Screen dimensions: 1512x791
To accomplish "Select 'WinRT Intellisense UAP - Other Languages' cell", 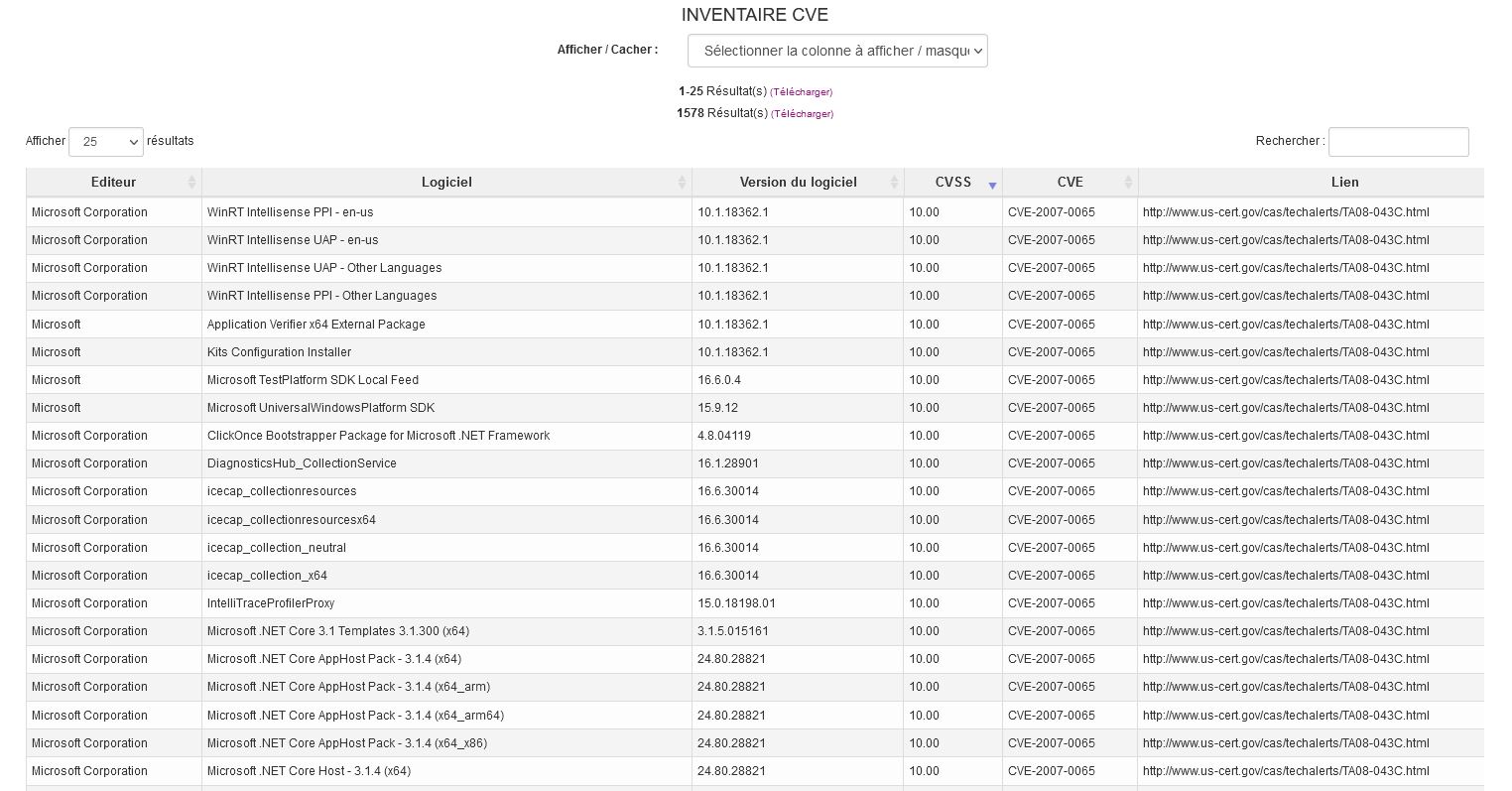I will pos(446,268).
